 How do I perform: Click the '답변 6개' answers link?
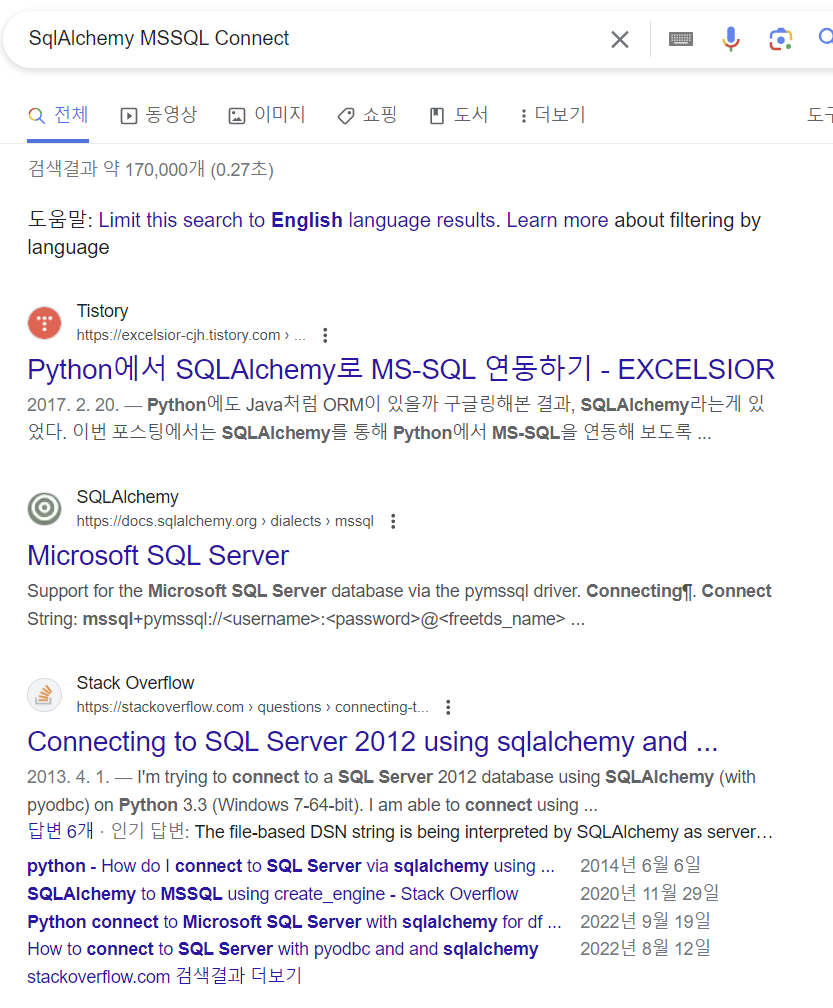(x=60, y=831)
